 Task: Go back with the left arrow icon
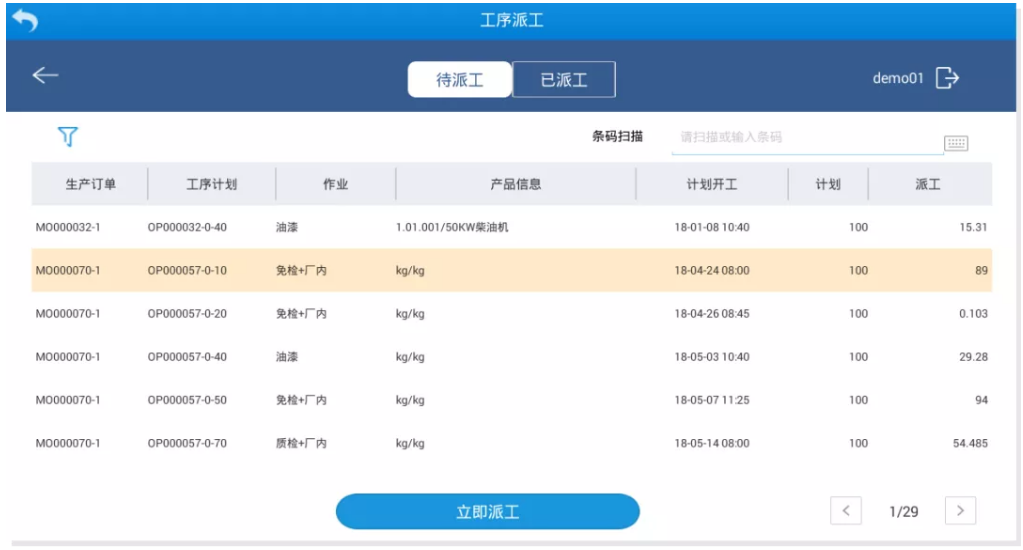(46, 76)
